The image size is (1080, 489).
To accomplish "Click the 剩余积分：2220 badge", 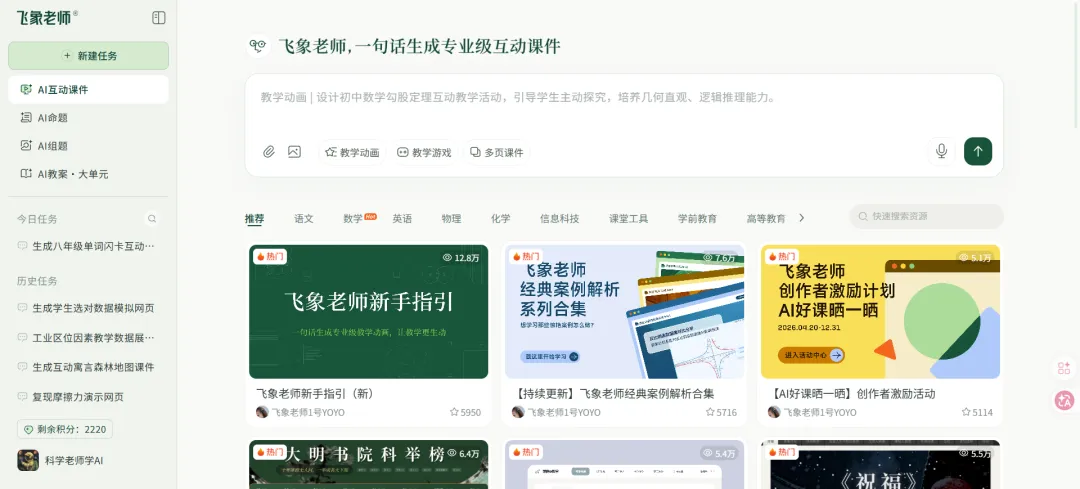I will [65, 429].
